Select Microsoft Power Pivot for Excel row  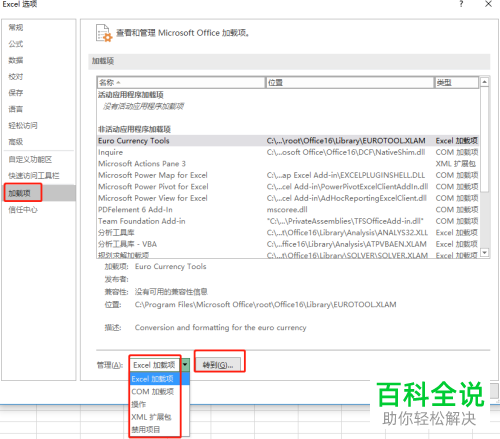click(x=288, y=187)
